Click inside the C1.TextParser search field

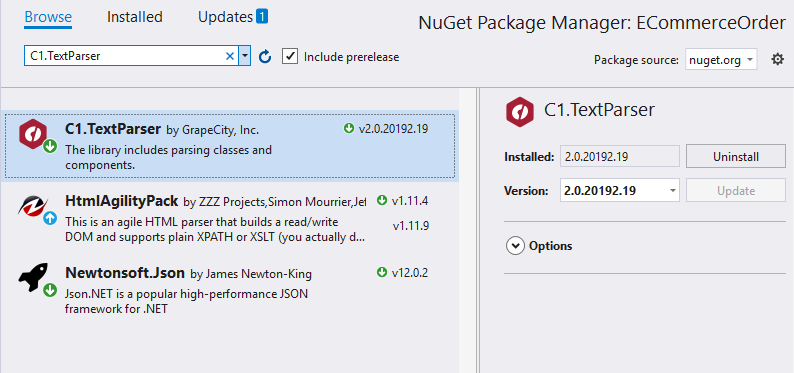[x=124, y=56]
